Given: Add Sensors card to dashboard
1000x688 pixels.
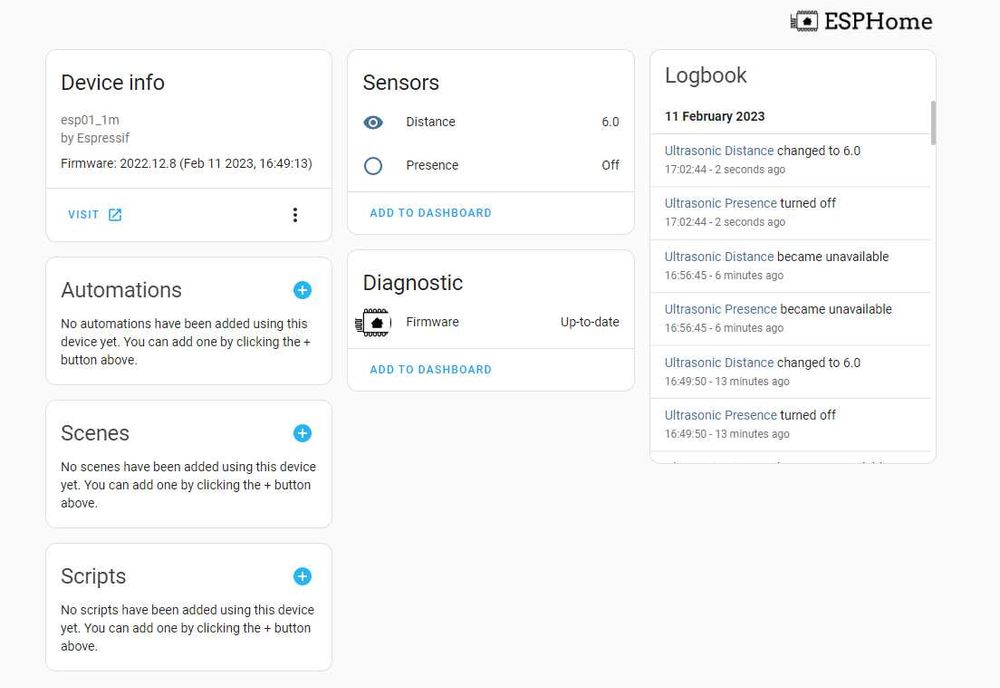Looking at the screenshot, I should [430, 213].
